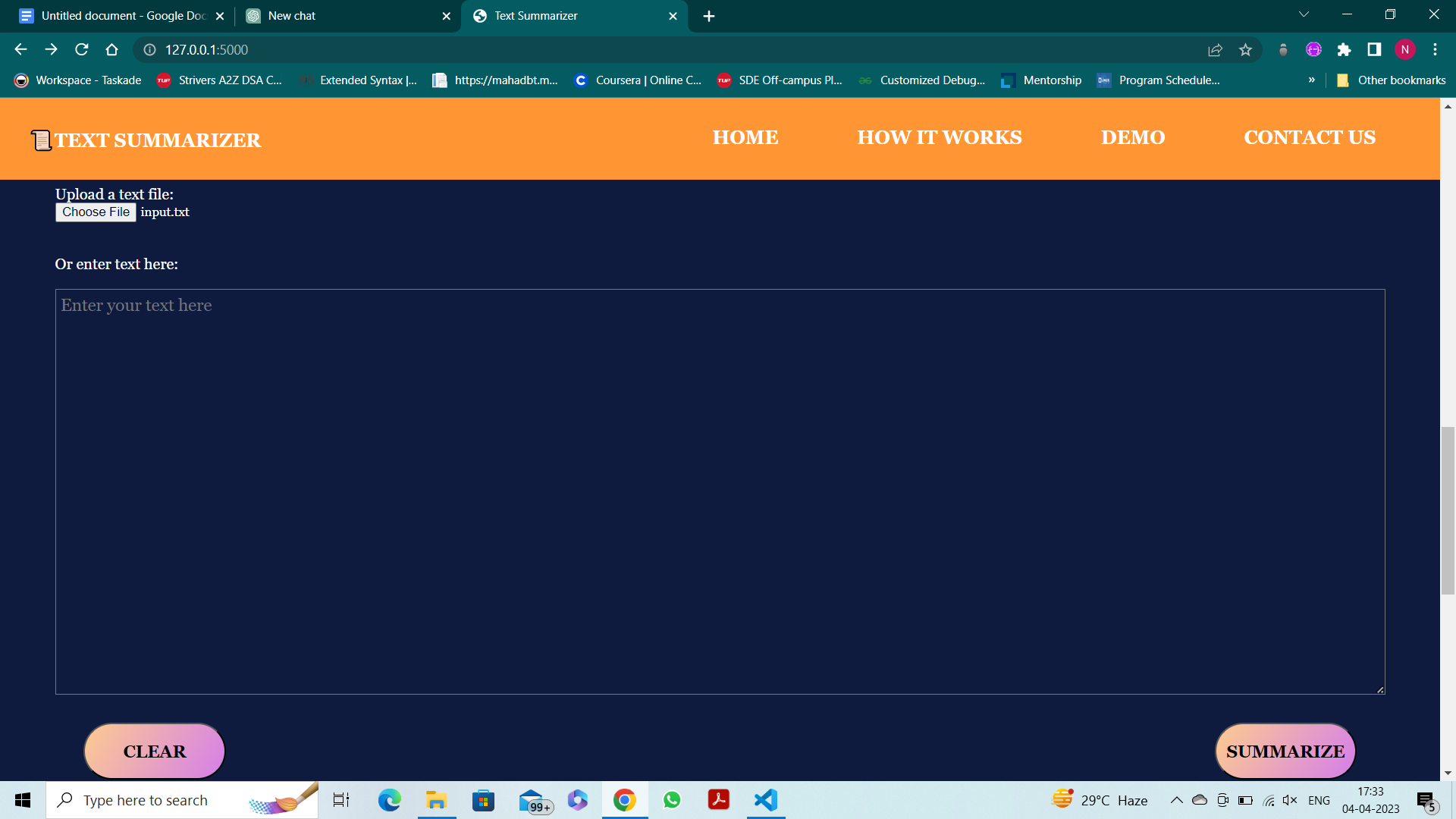Expand hidden bookmarks with double chevron
The height and width of the screenshot is (819, 1456).
pos(1311,80)
